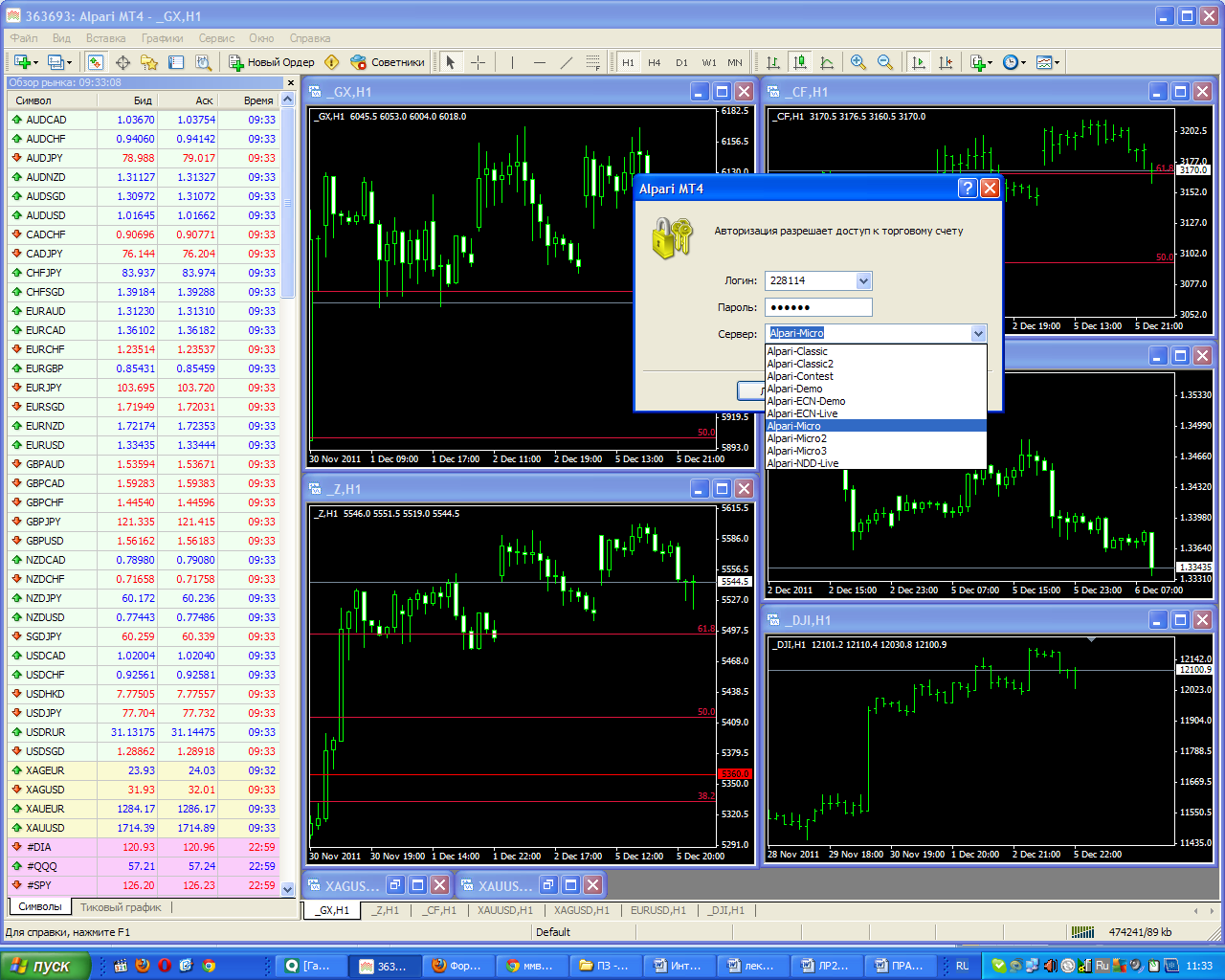Choose Alpari-Demo from server list
Viewport: 1225px width, 980px height.
(x=876, y=389)
